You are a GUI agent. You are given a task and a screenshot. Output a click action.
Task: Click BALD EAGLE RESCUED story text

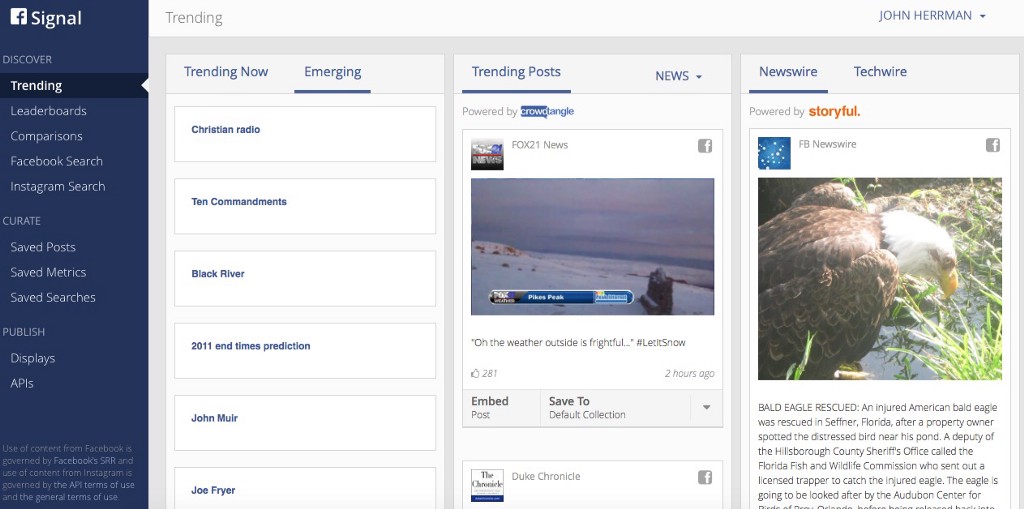click(x=878, y=457)
